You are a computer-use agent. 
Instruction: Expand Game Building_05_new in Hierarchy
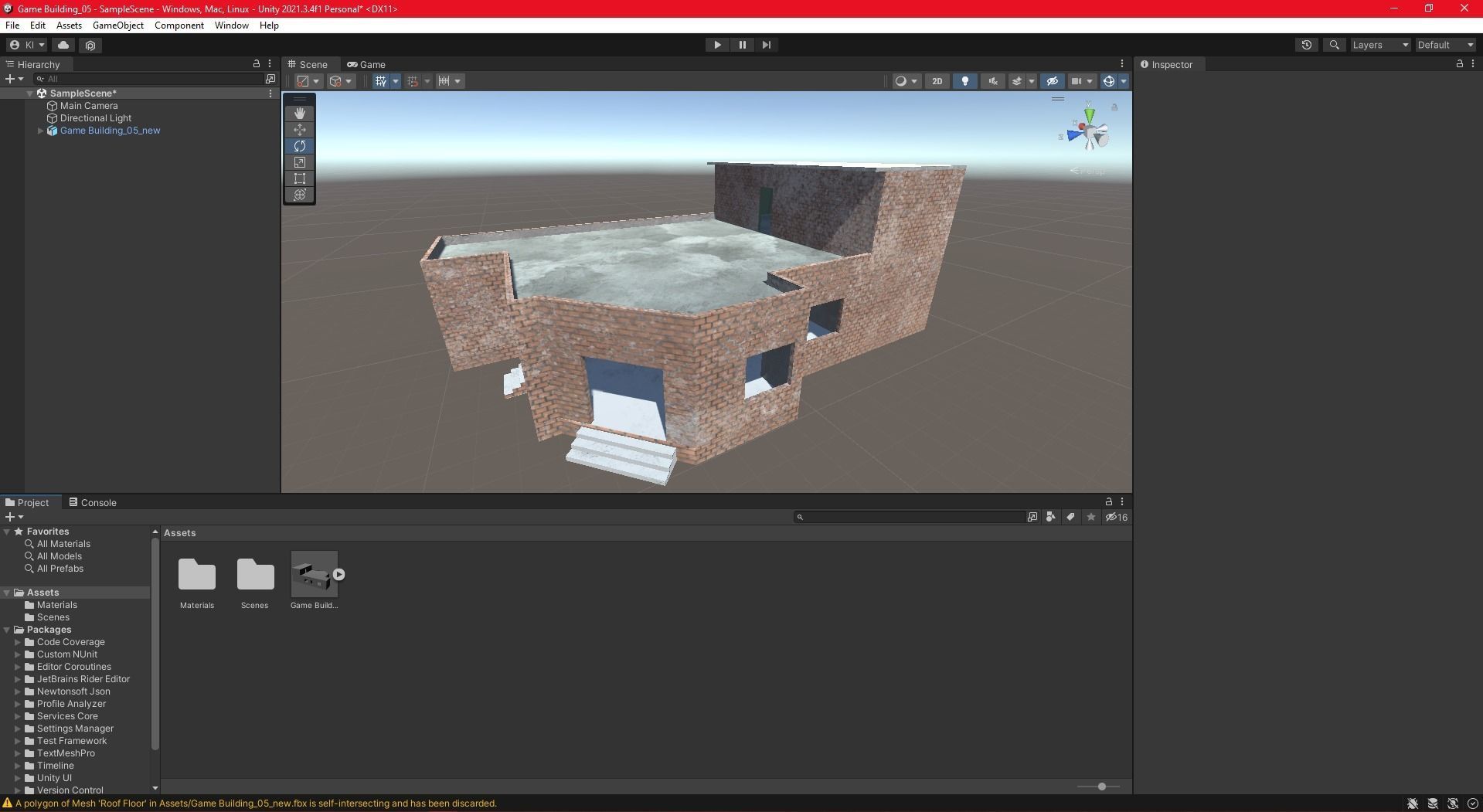40,131
